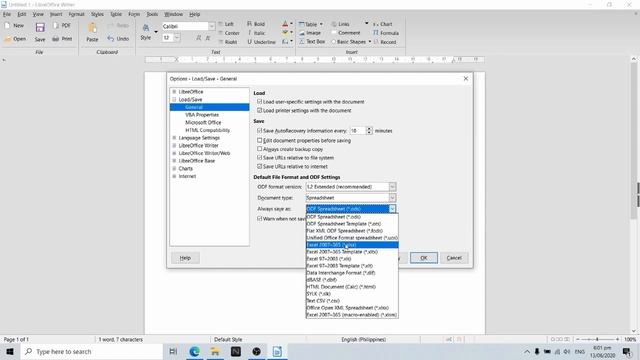Open File Explorer from taskbar
The height and width of the screenshot is (360, 640).
215,351
